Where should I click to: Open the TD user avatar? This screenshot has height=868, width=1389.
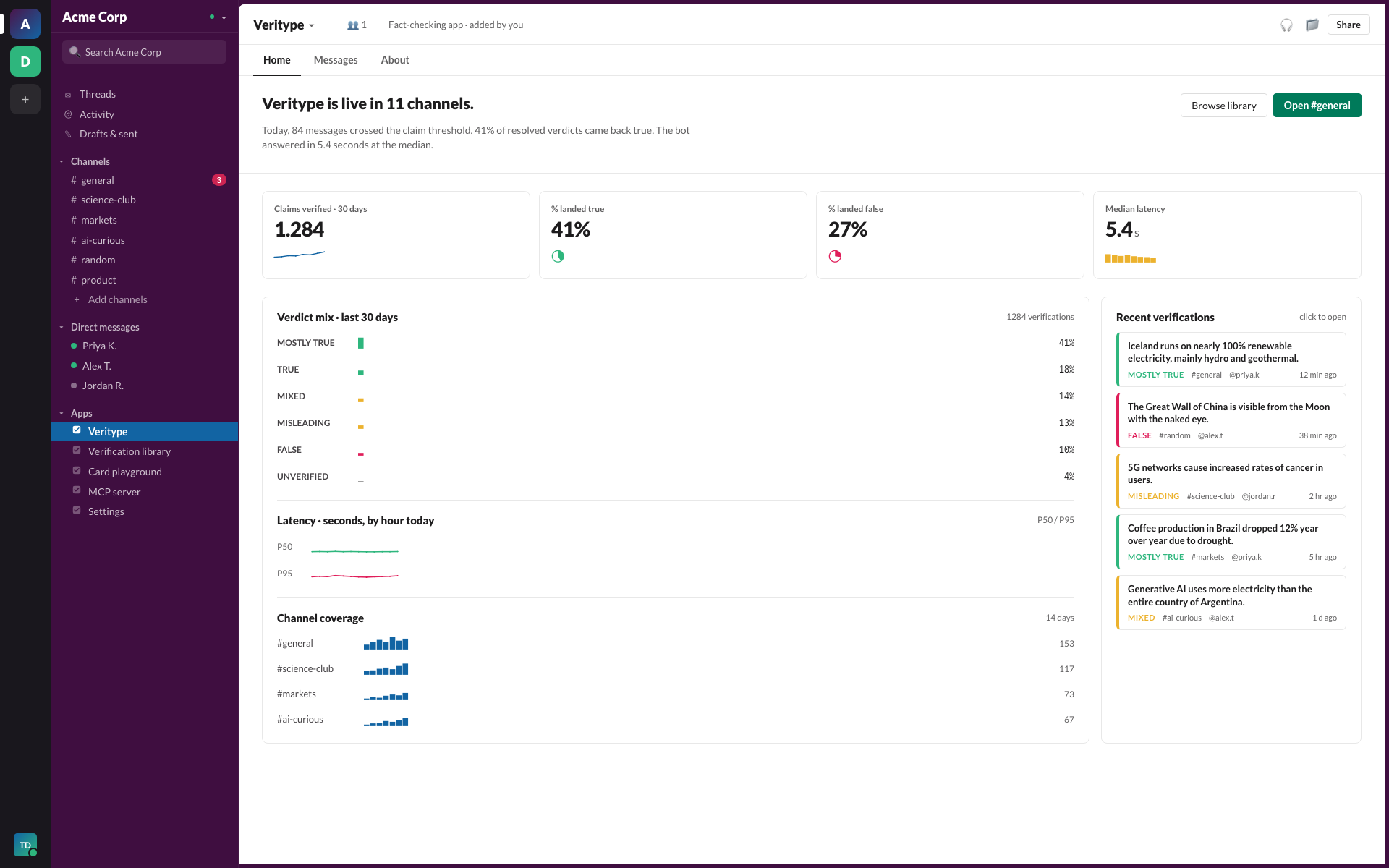click(x=25, y=845)
